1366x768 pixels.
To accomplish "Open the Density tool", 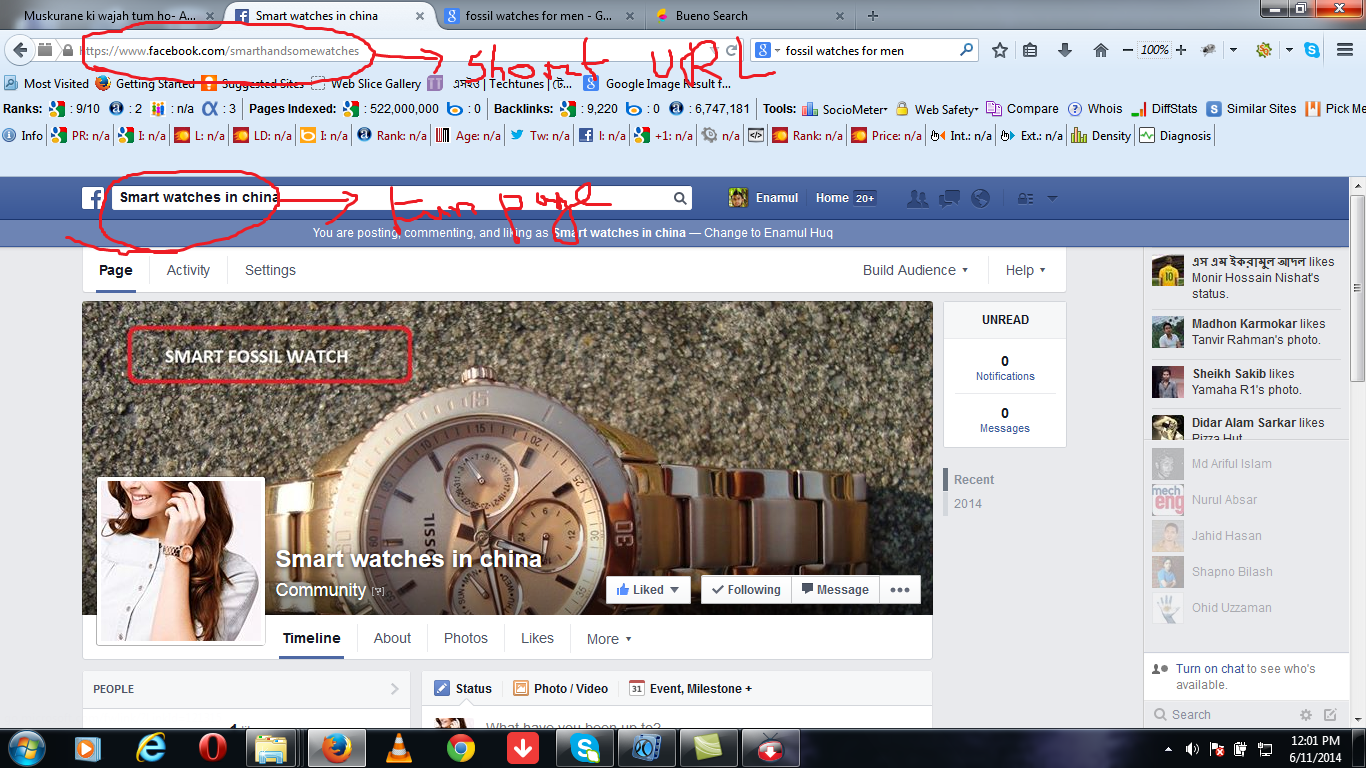I will click(1101, 136).
